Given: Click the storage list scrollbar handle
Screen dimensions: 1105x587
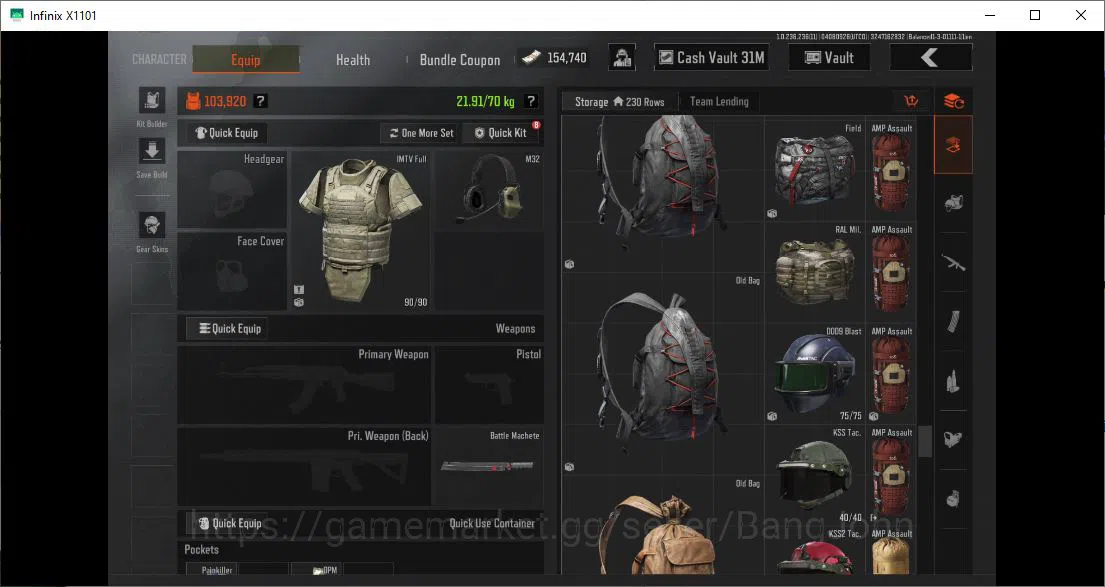Looking at the screenshot, I should click(925, 441).
